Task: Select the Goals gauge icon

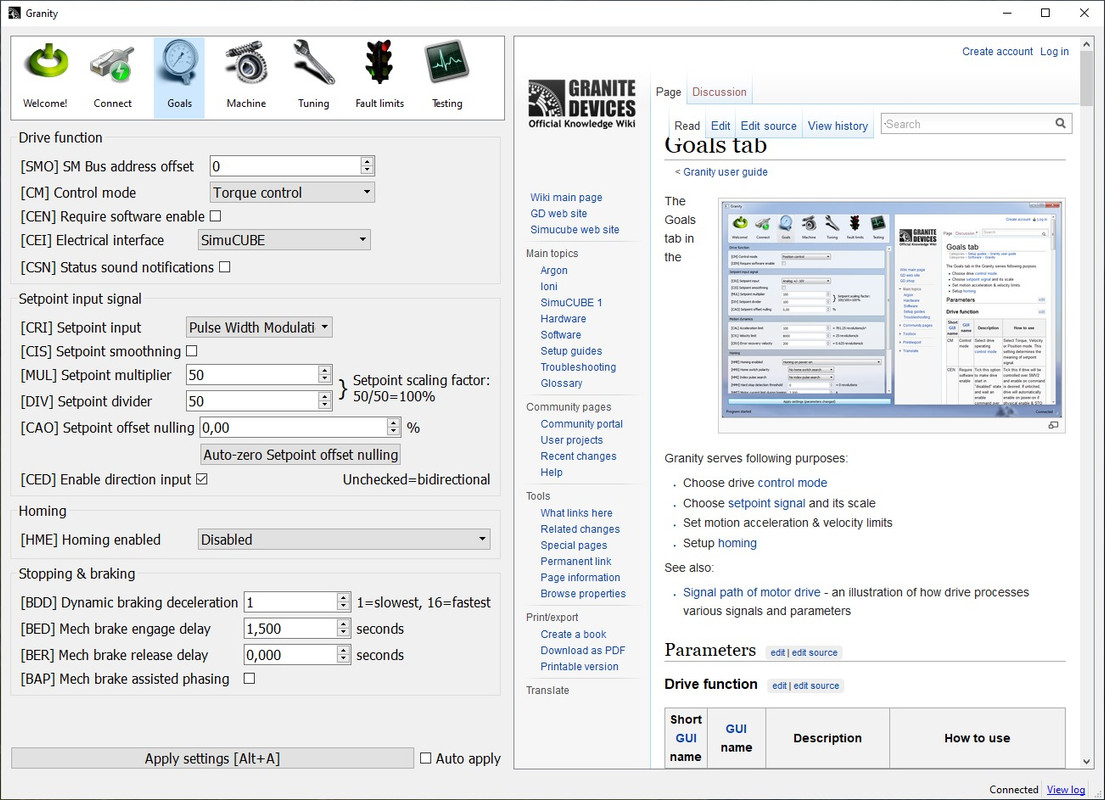Action: tap(179, 76)
